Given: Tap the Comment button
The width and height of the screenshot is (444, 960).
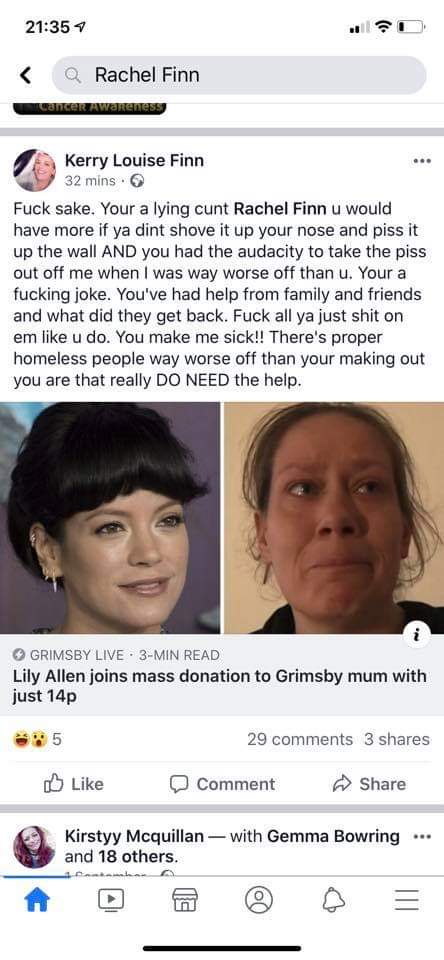Looking at the screenshot, I should click(x=222, y=784).
